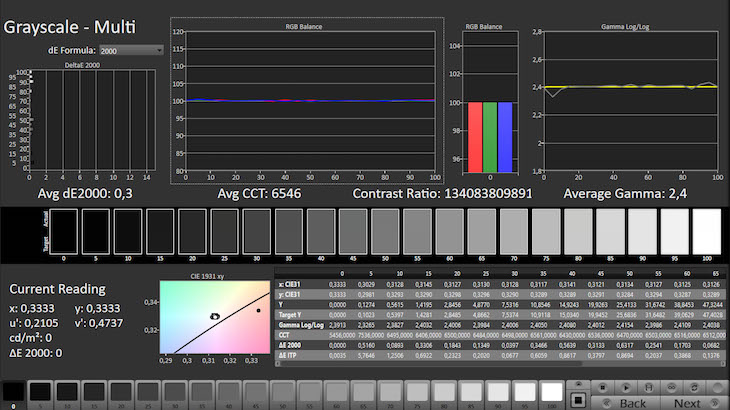Click the stop measurement icon in bottom toolbar
Screen dimensions: 730x410
(603, 387)
